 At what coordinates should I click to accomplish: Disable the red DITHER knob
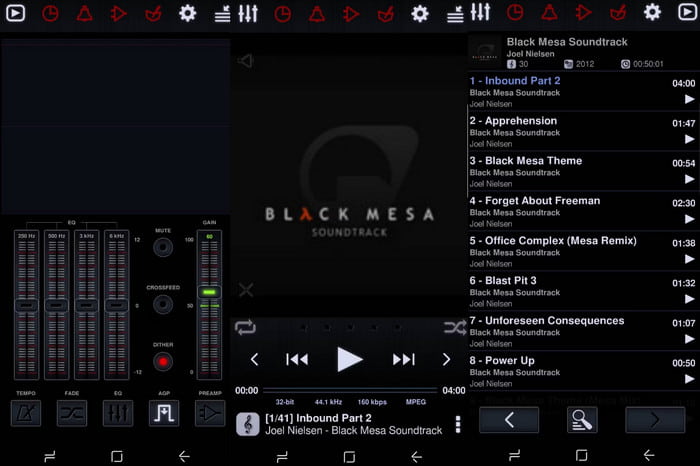click(163, 362)
